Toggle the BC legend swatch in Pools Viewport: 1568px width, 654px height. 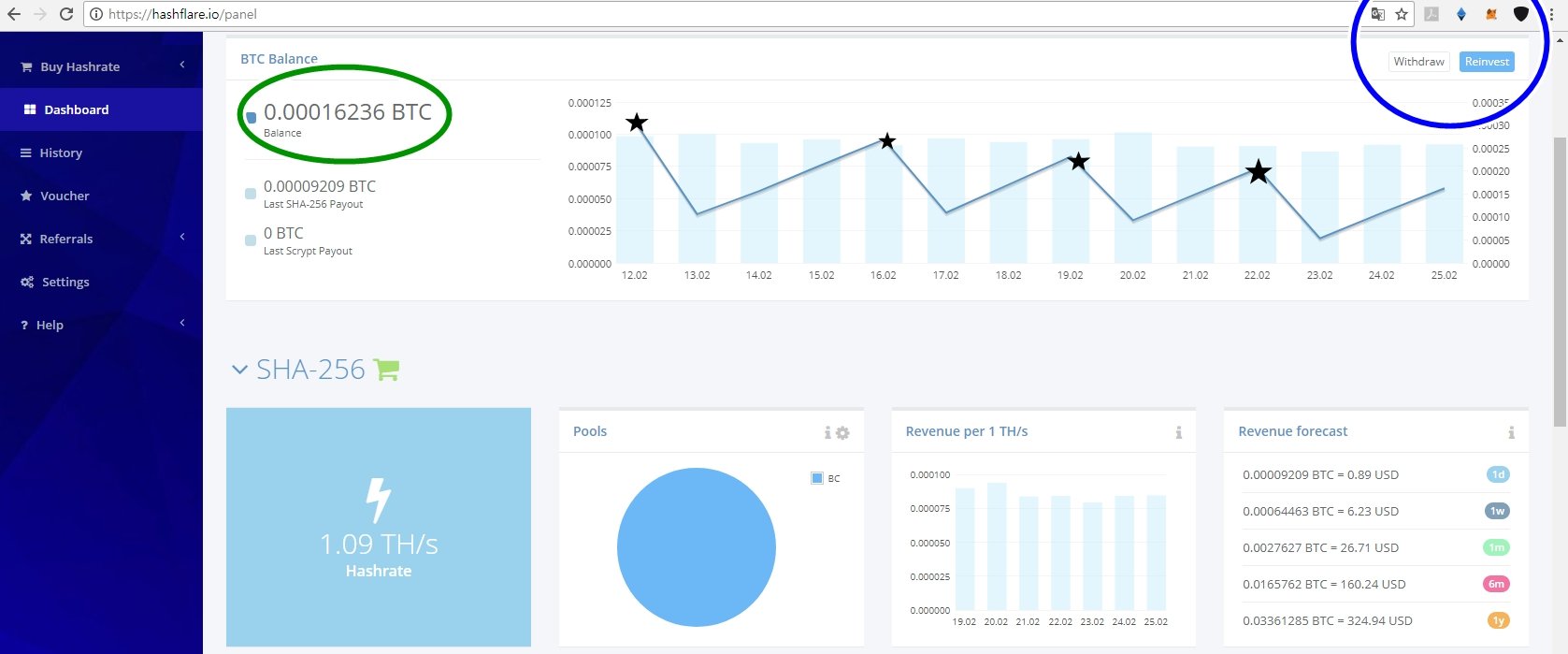click(x=817, y=478)
